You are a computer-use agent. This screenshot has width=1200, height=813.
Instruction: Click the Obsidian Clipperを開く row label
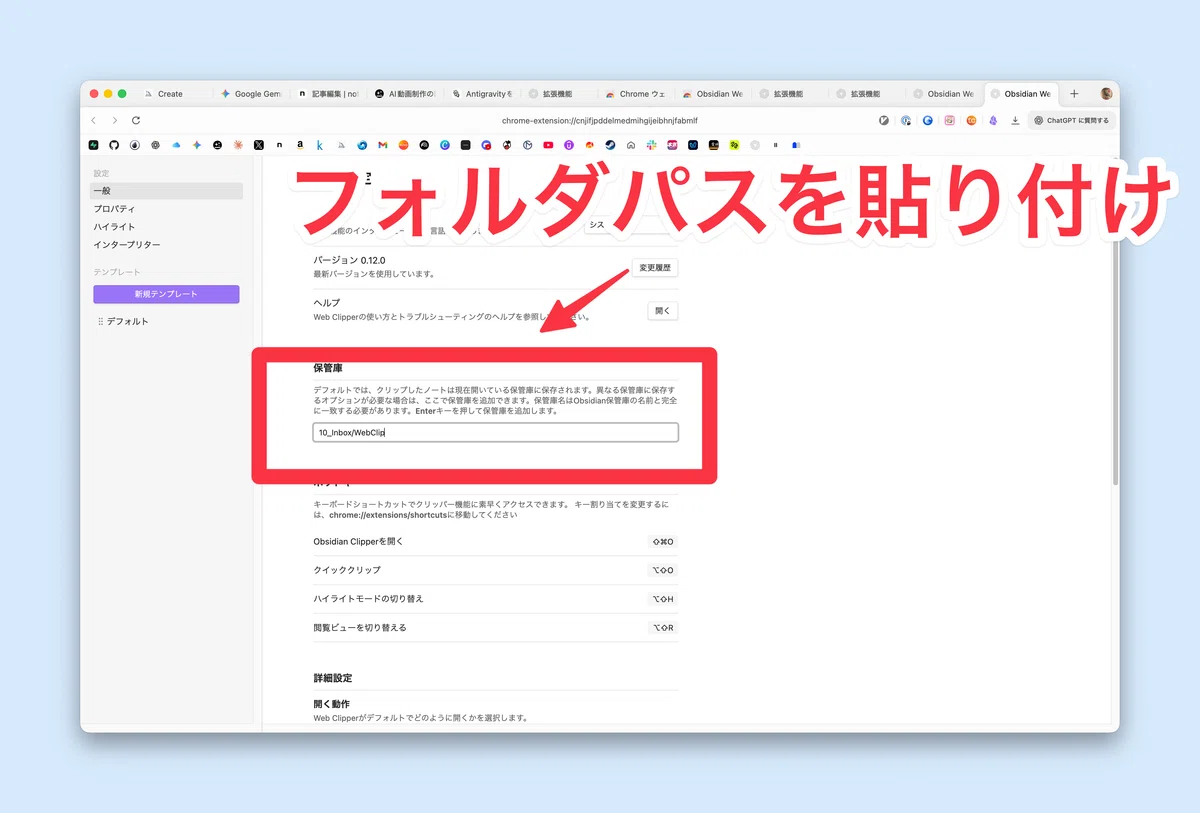(358, 541)
